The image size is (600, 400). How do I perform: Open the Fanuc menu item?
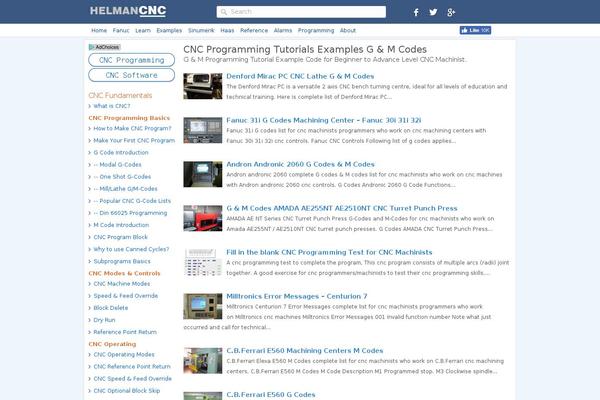[x=121, y=30]
